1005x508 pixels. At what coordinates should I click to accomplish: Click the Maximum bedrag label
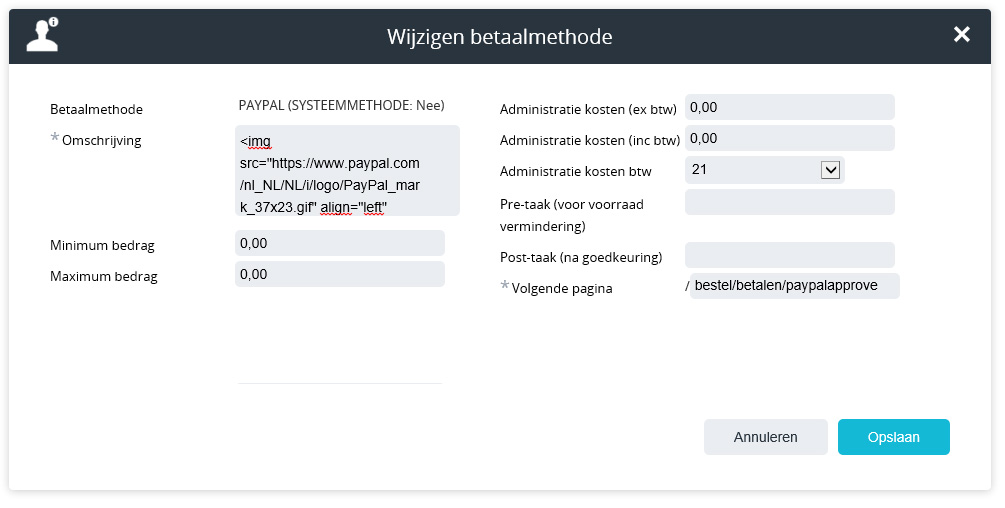point(104,277)
